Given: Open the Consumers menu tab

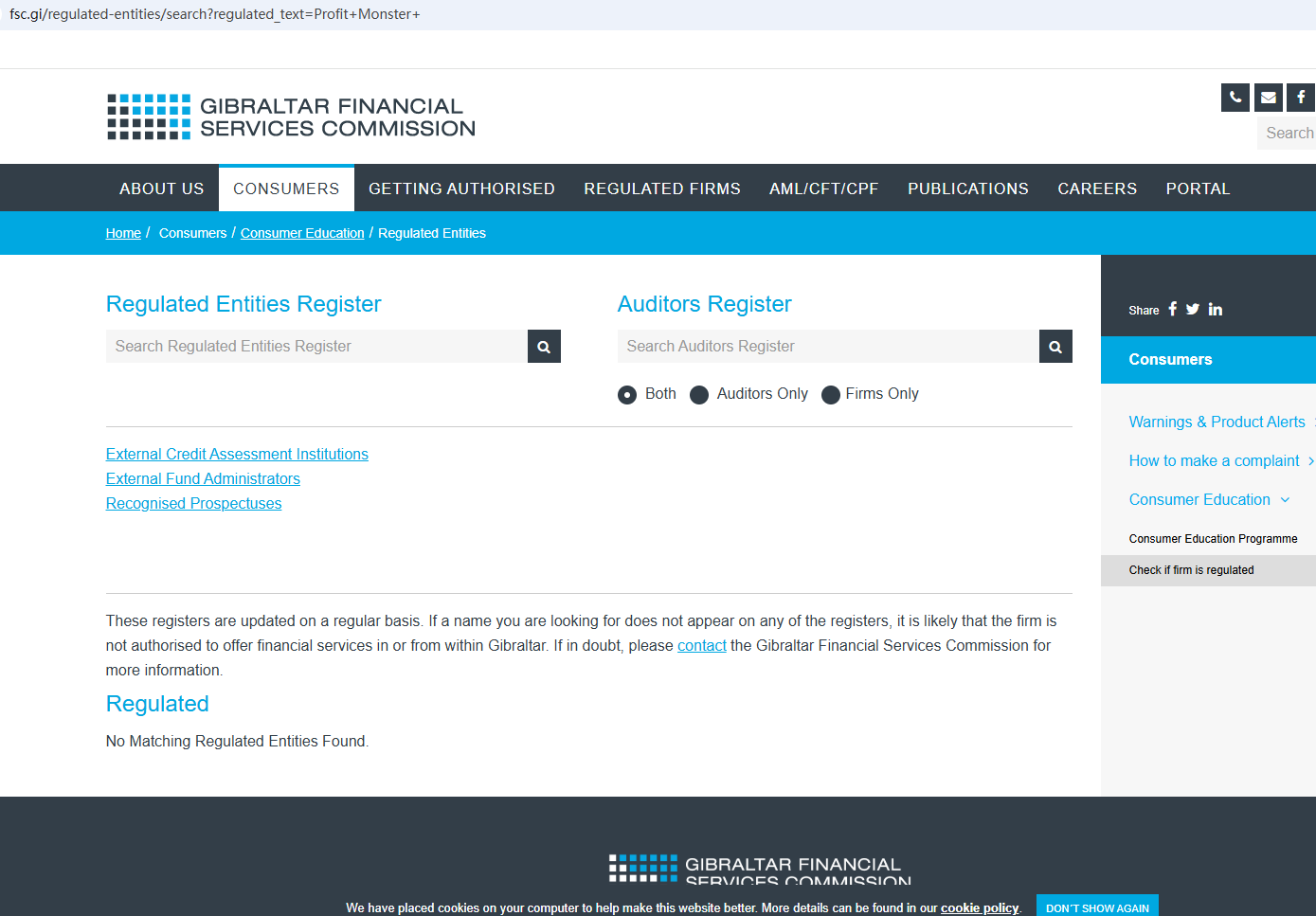Looking at the screenshot, I should point(286,189).
